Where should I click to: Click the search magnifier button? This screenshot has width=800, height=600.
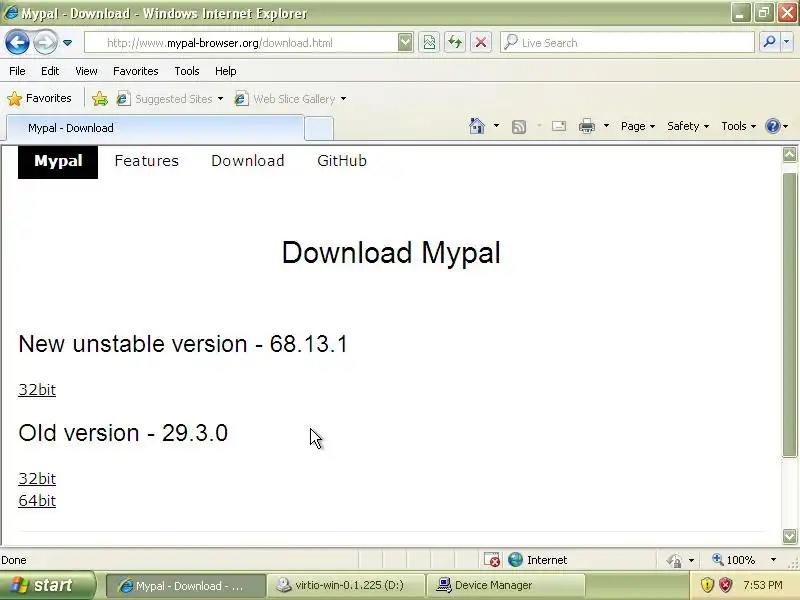[769, 42]
